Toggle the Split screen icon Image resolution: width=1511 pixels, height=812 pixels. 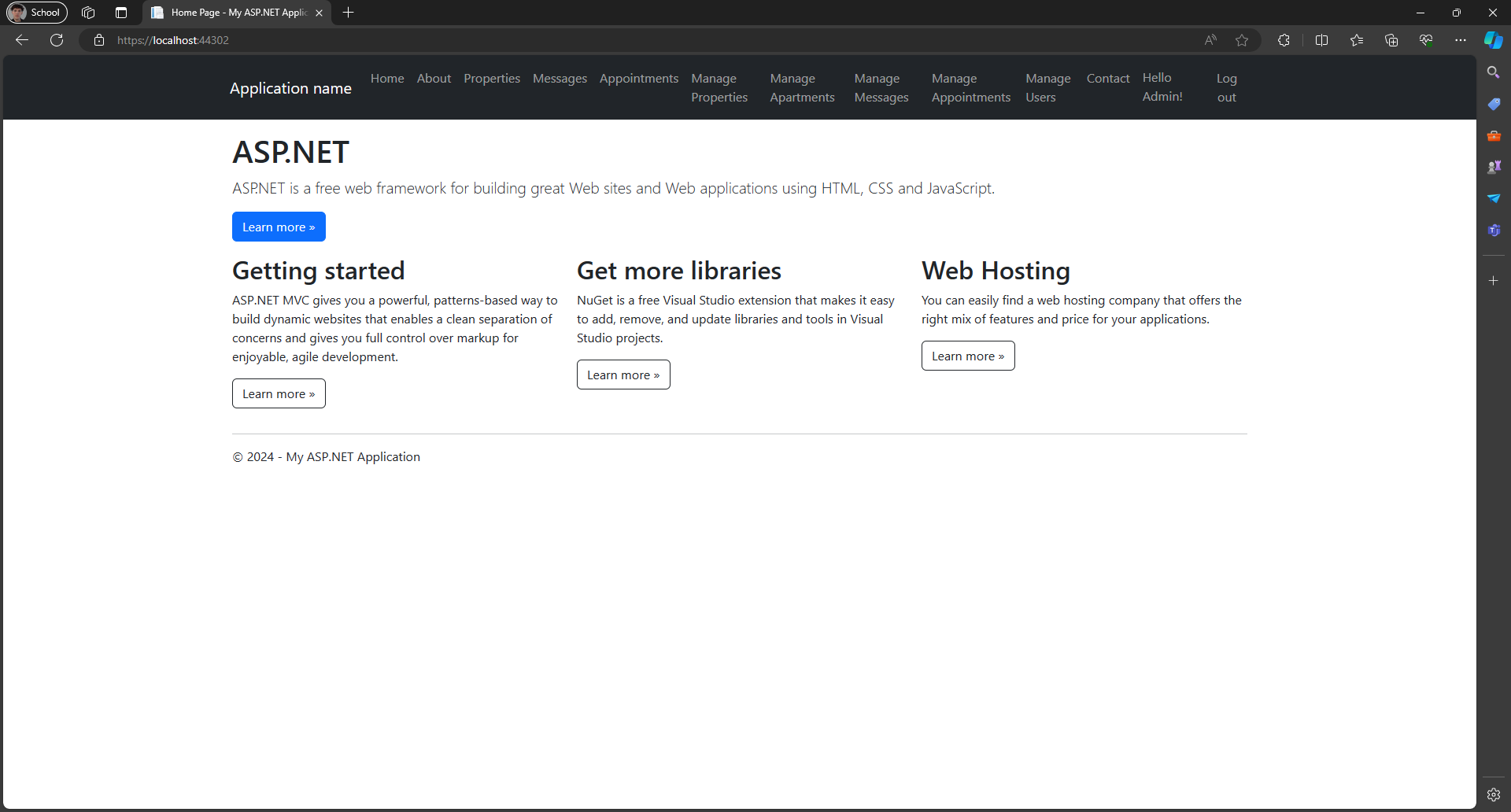tap(1321, 40)
